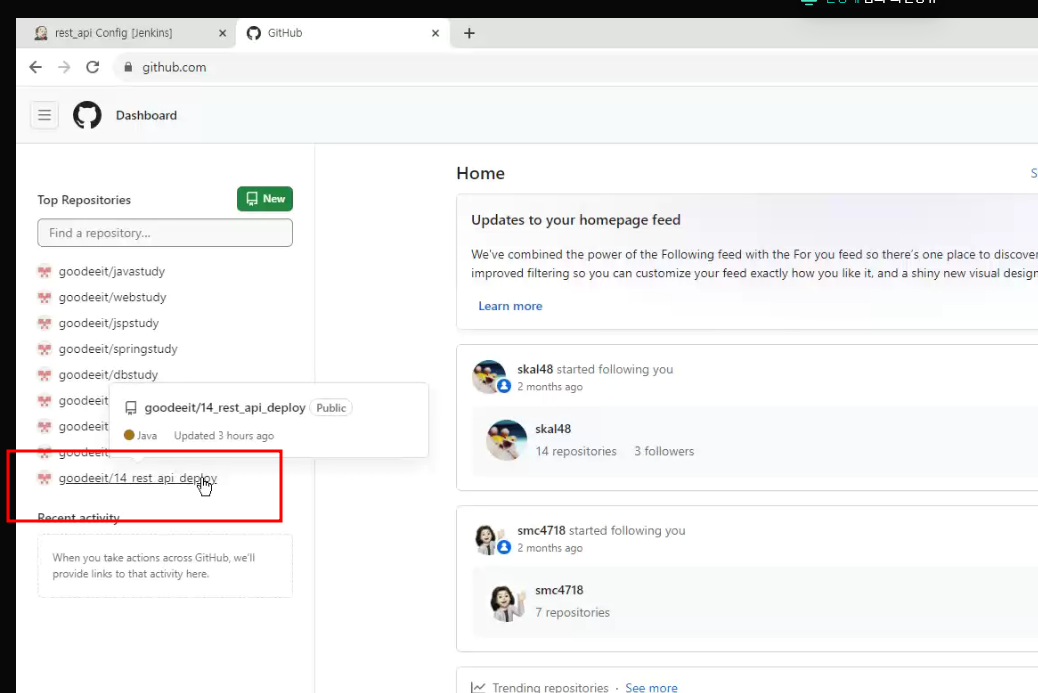Click smc4718's avatar in the feed header

(489, 537)
